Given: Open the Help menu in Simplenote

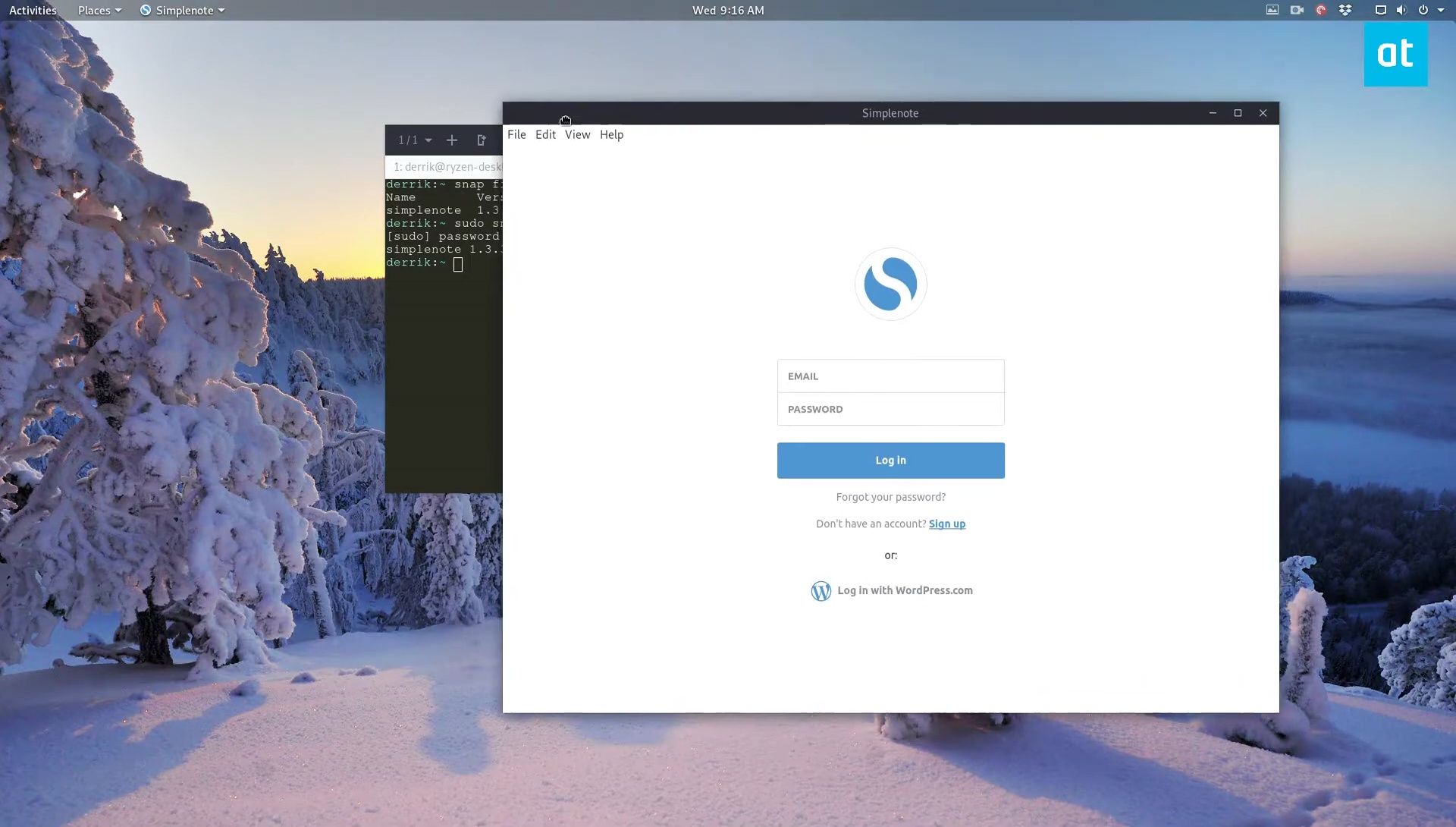Looking at the screenshot, I should point(611,135).
